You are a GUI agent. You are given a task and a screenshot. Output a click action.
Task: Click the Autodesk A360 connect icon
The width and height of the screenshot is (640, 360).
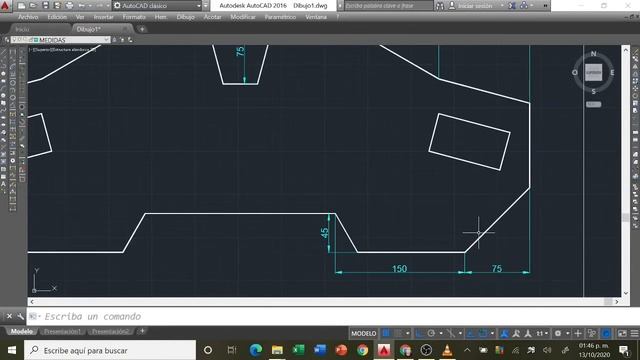[x=524, y=6]
